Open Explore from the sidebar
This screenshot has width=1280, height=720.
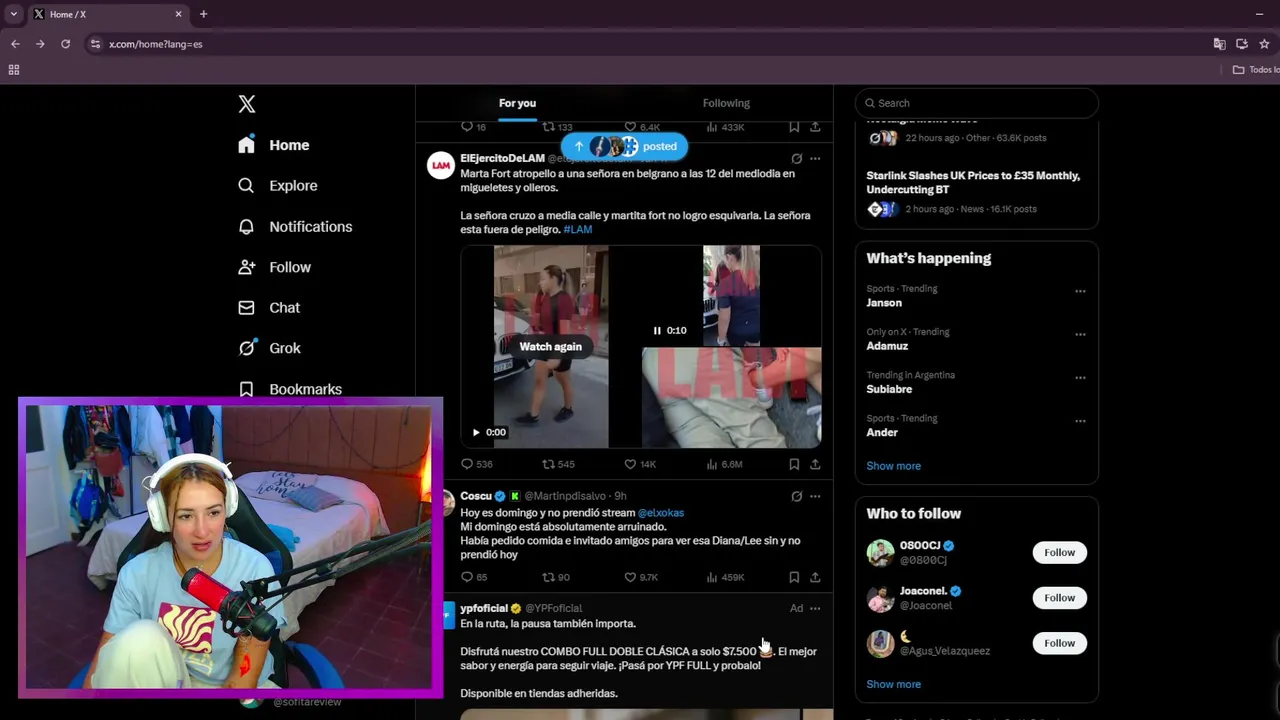coord(278,186)
